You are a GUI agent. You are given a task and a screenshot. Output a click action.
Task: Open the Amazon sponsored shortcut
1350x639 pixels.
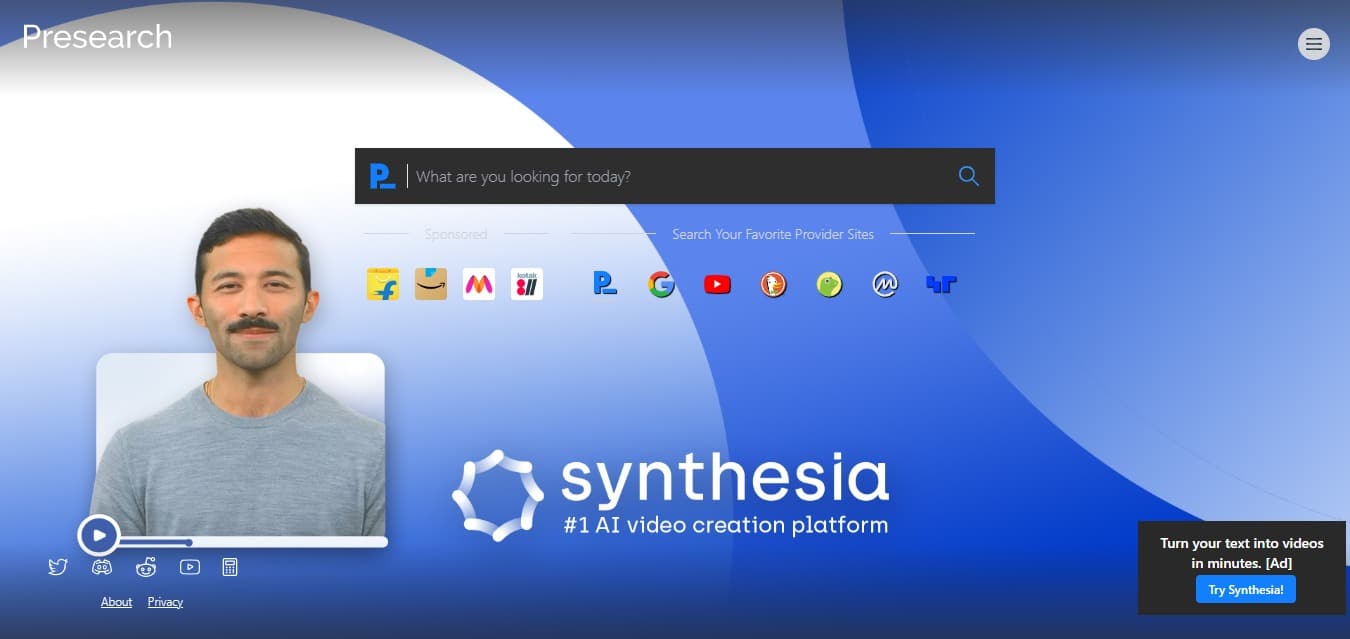(x=431, y=284)
